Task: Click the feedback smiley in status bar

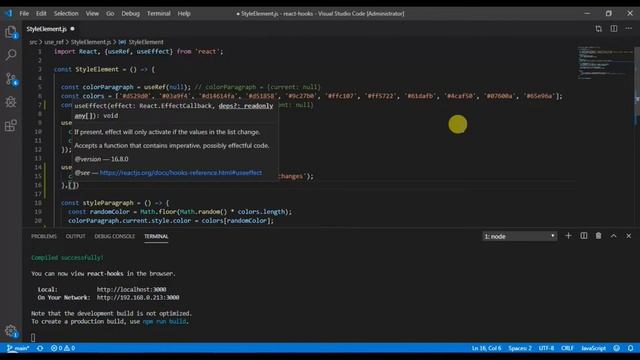Action: click(x=617, y=348)
